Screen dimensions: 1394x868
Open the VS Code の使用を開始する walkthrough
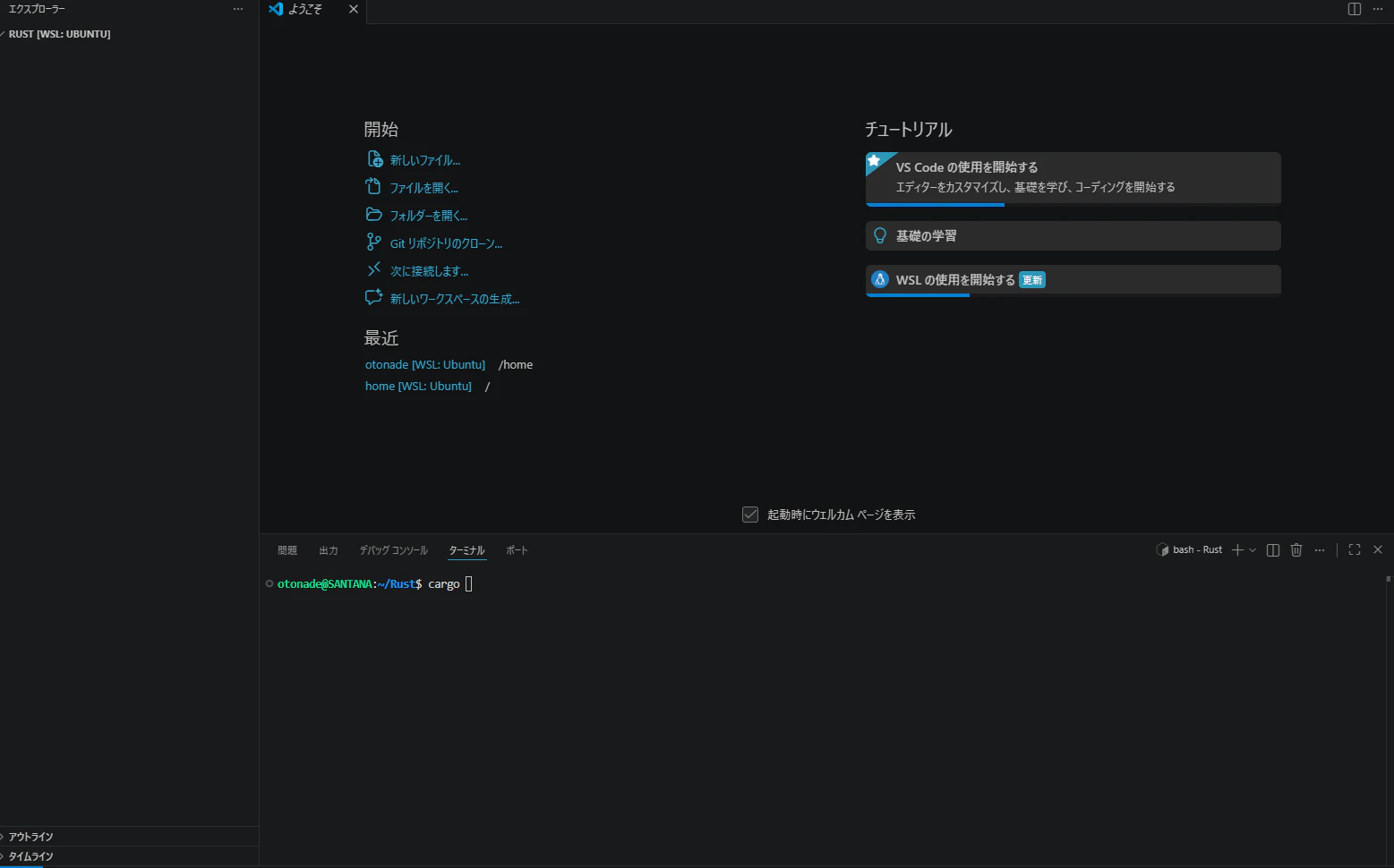point(1073,178)
